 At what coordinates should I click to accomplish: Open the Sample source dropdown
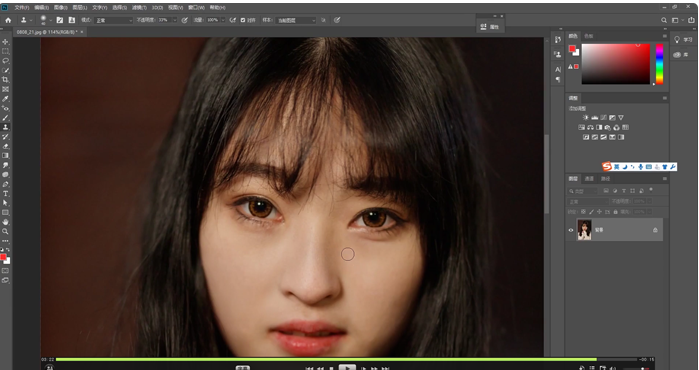point(296,20)
